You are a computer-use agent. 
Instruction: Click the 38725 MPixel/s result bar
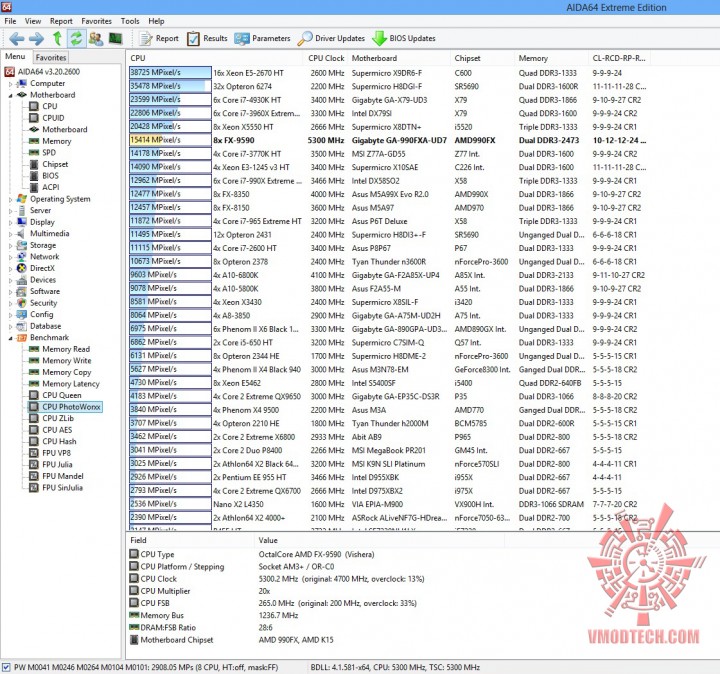(x=170, y=73)
